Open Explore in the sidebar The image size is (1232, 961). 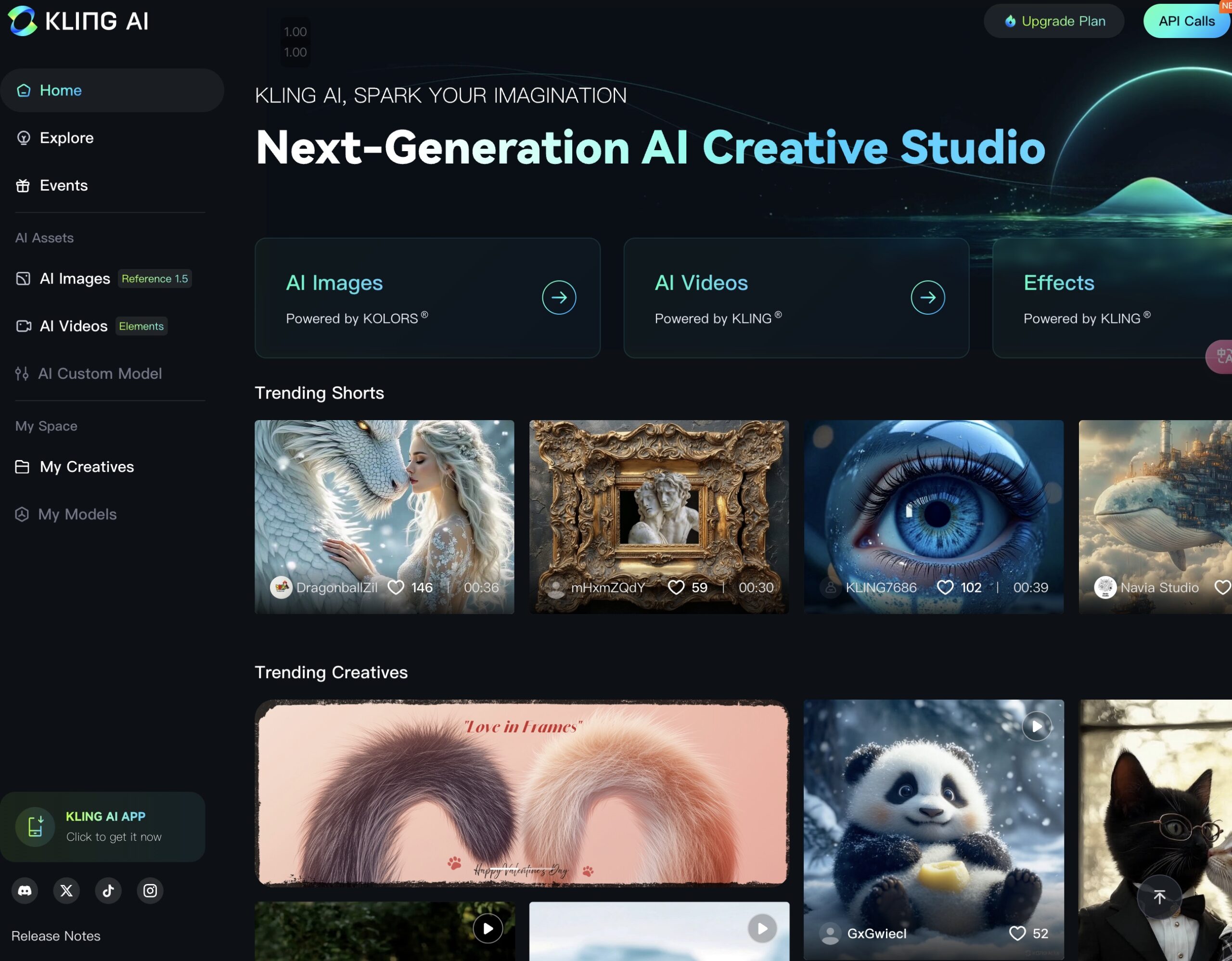click(66, 138)
